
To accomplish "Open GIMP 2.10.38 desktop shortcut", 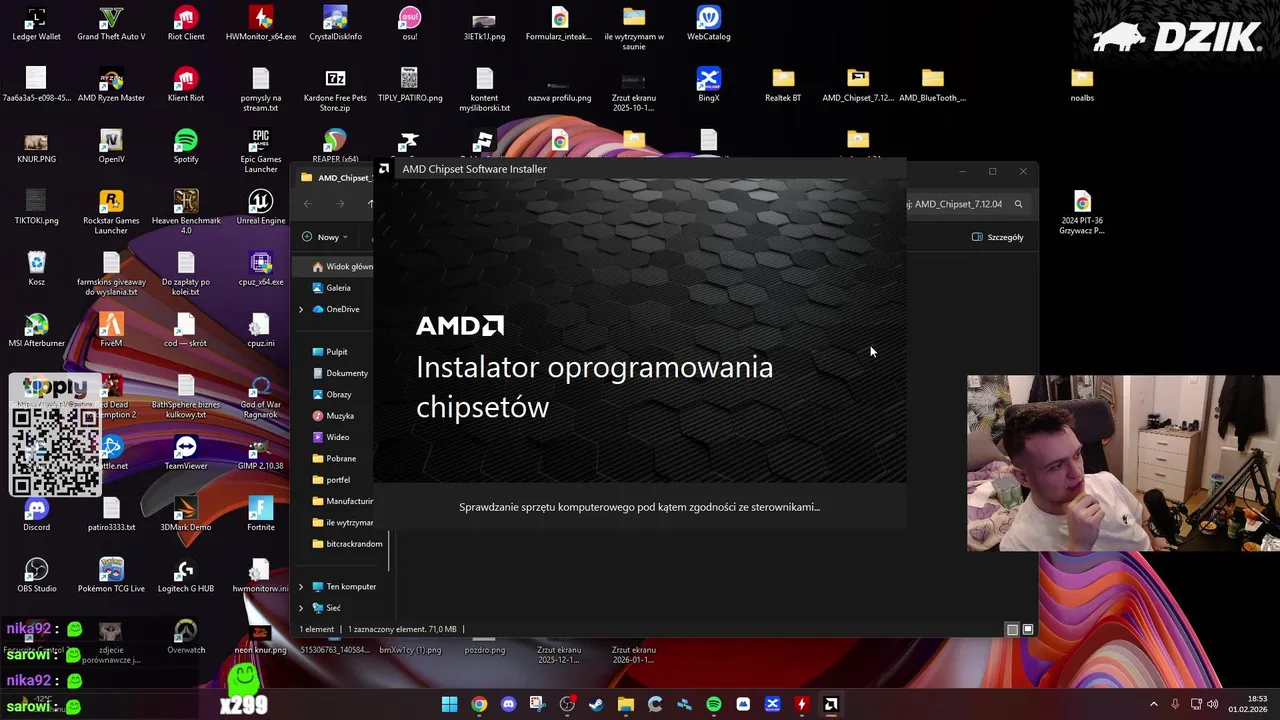I will [261, 452].
